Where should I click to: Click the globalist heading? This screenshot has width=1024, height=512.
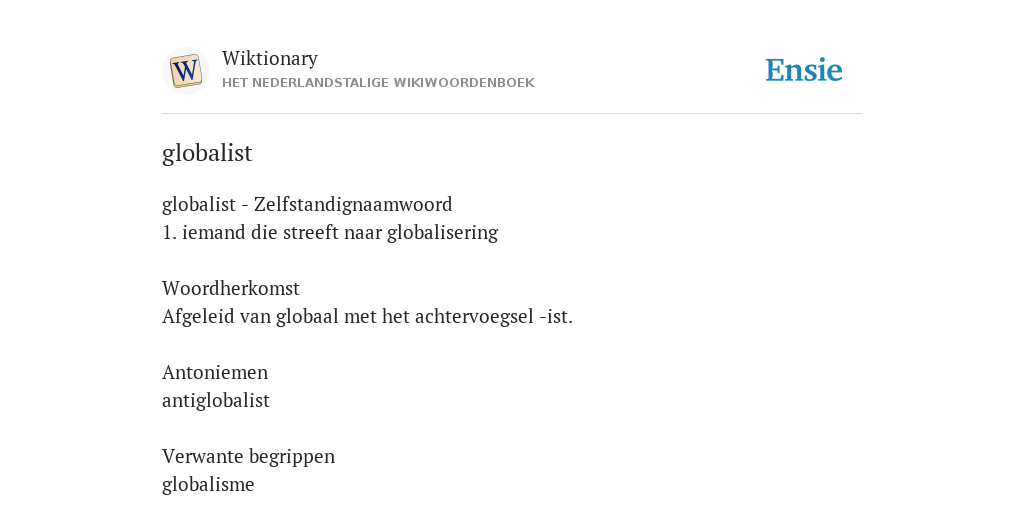click(207, 153)
